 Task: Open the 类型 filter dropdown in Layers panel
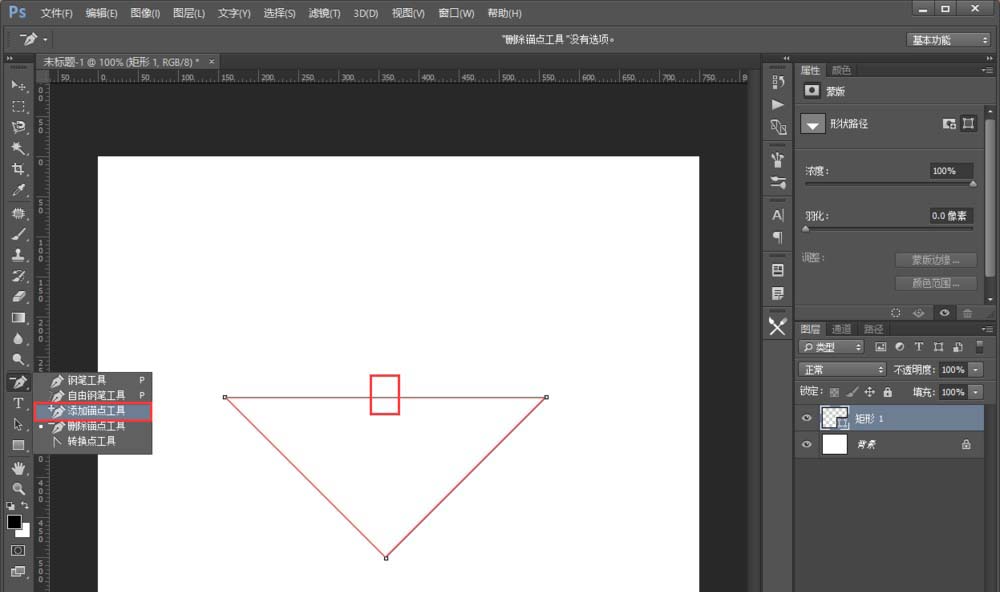(834, 346)
